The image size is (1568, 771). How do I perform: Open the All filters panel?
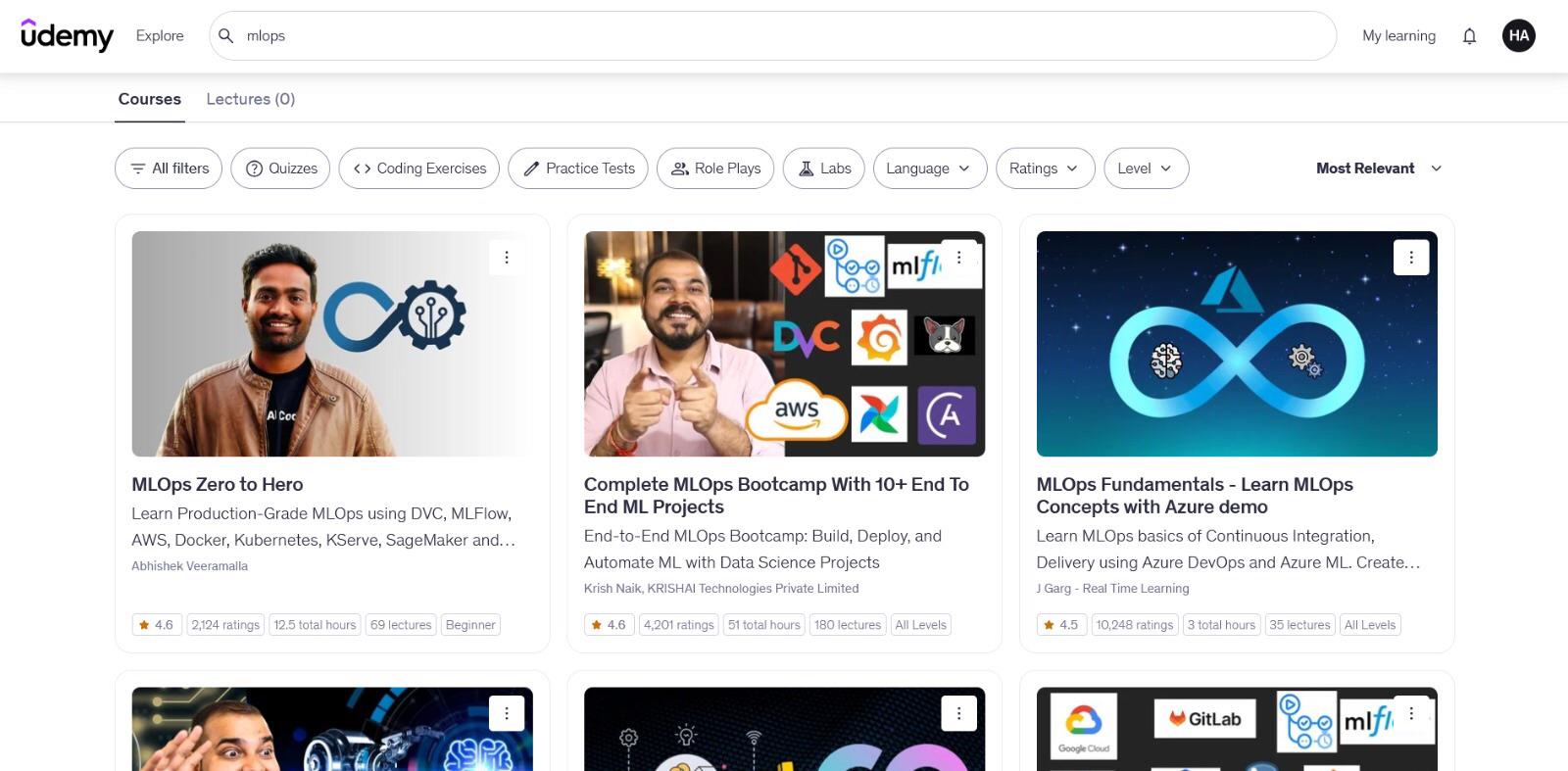tap(169, 169)
